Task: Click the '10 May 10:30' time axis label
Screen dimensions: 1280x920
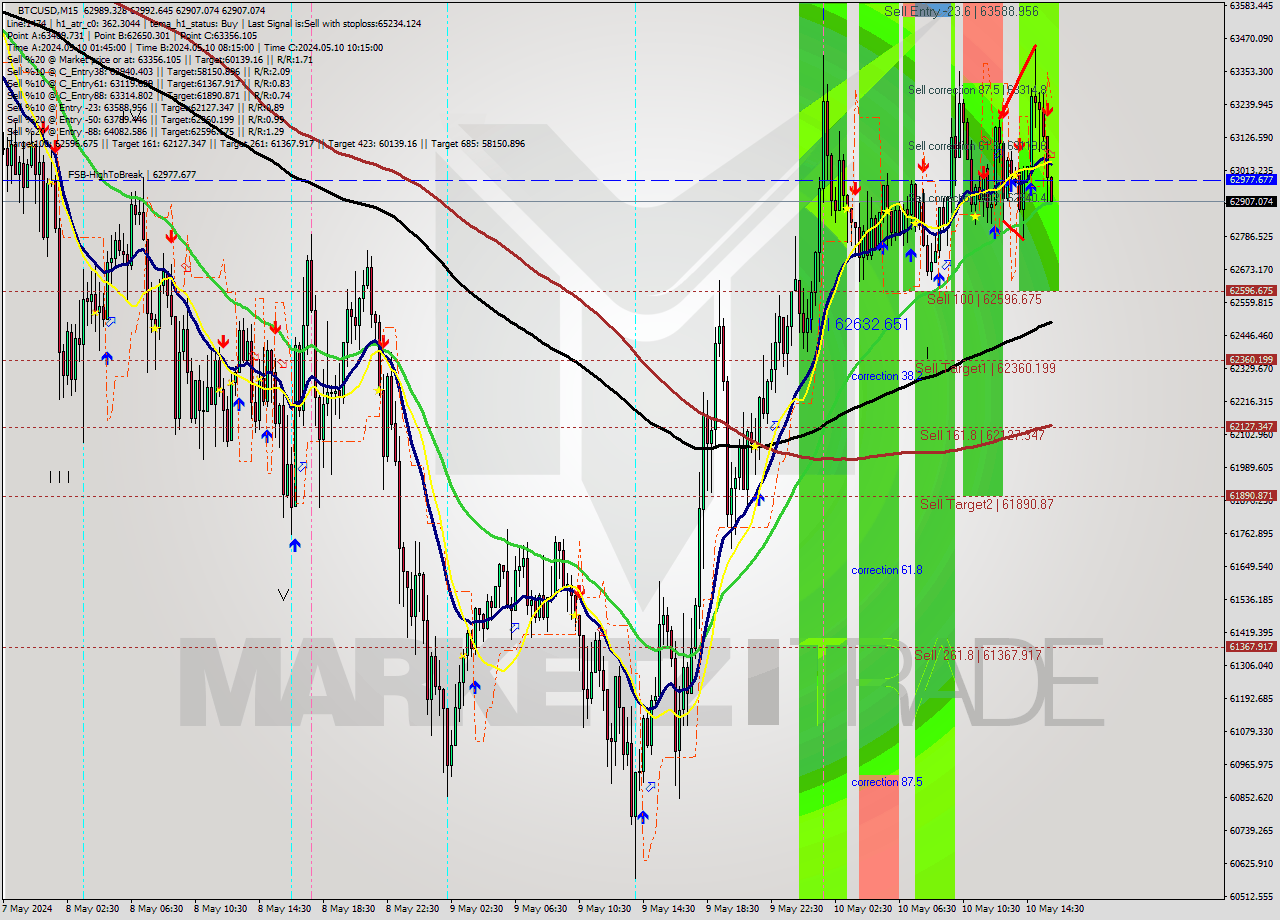Action: pyautogui.click(x=993, y=909)
